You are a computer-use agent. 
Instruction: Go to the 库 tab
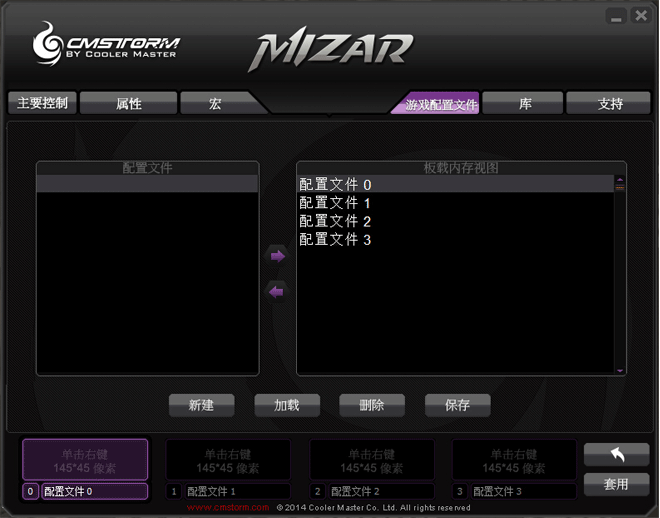coord(523,103)
